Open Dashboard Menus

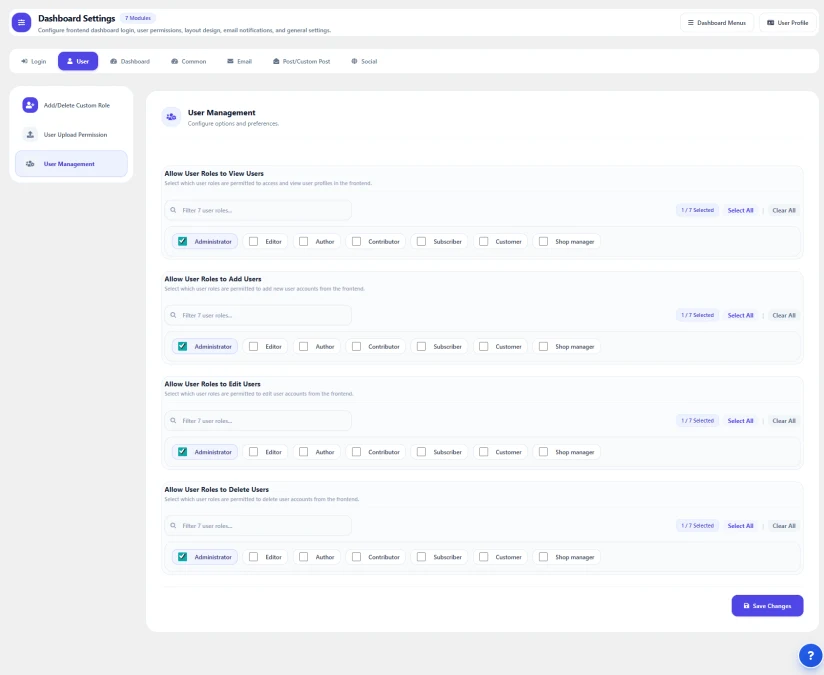[x=717, y=23]
